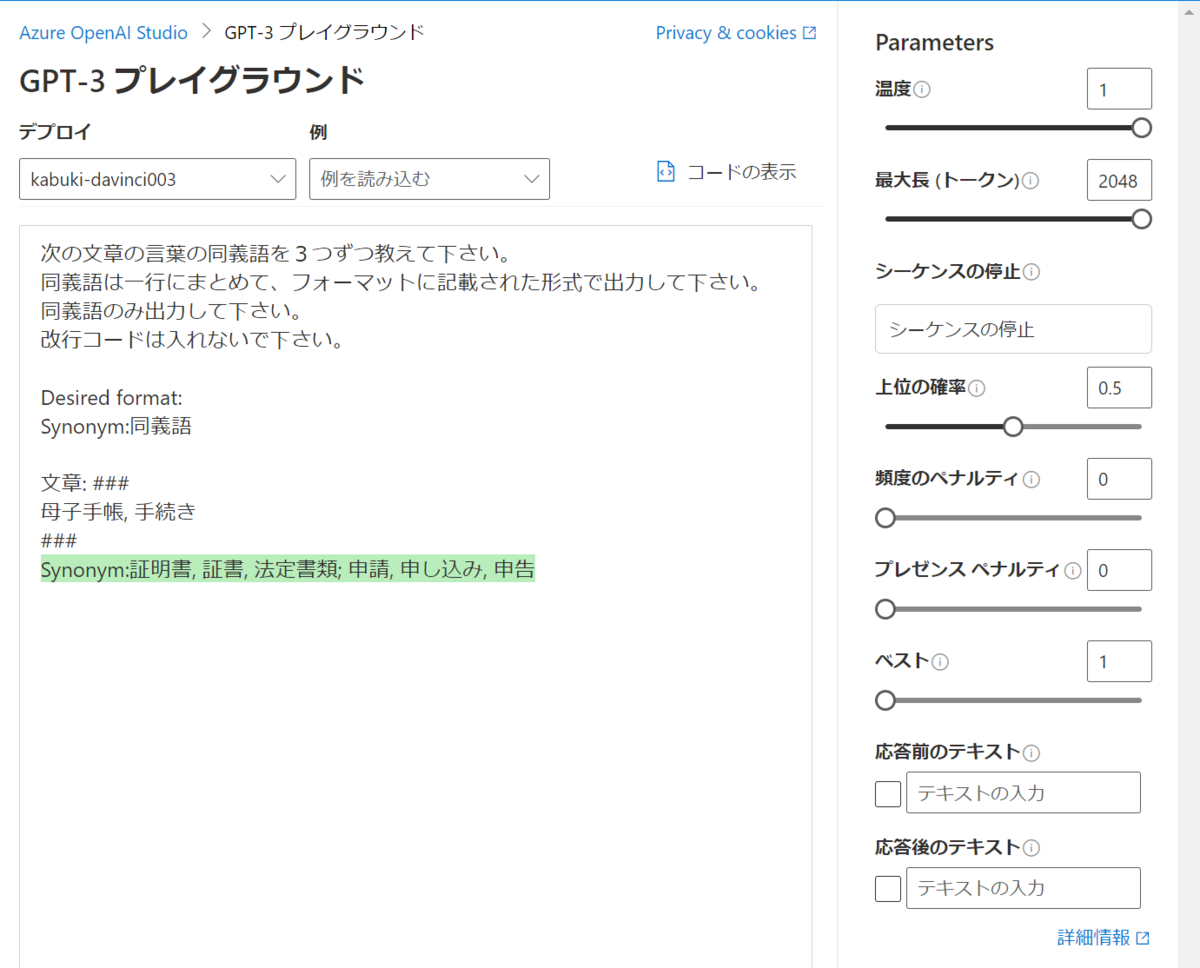Open the 例を読み込む examples dropdown
Screen dimensions: 1200x968
tap(429, 179)
